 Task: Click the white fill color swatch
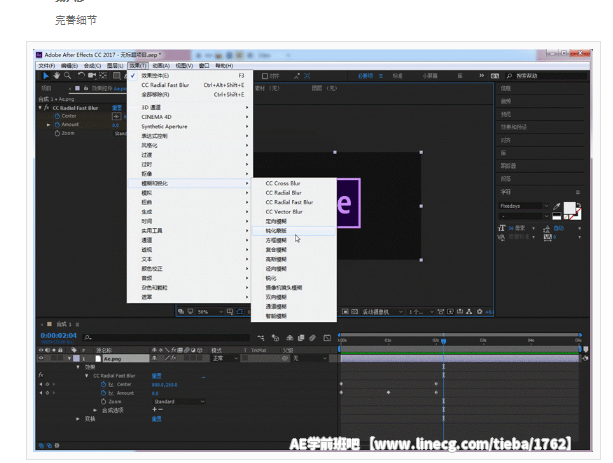(x=569, y=208)
